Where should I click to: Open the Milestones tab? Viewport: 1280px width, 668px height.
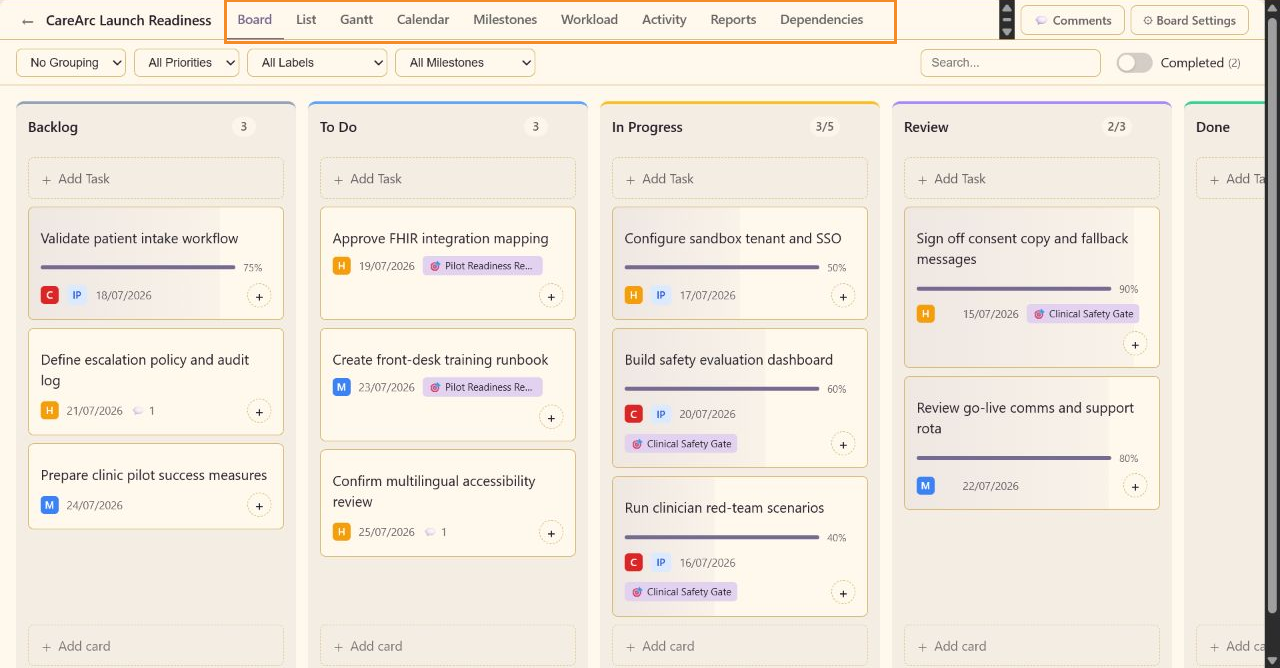(505, 20)
